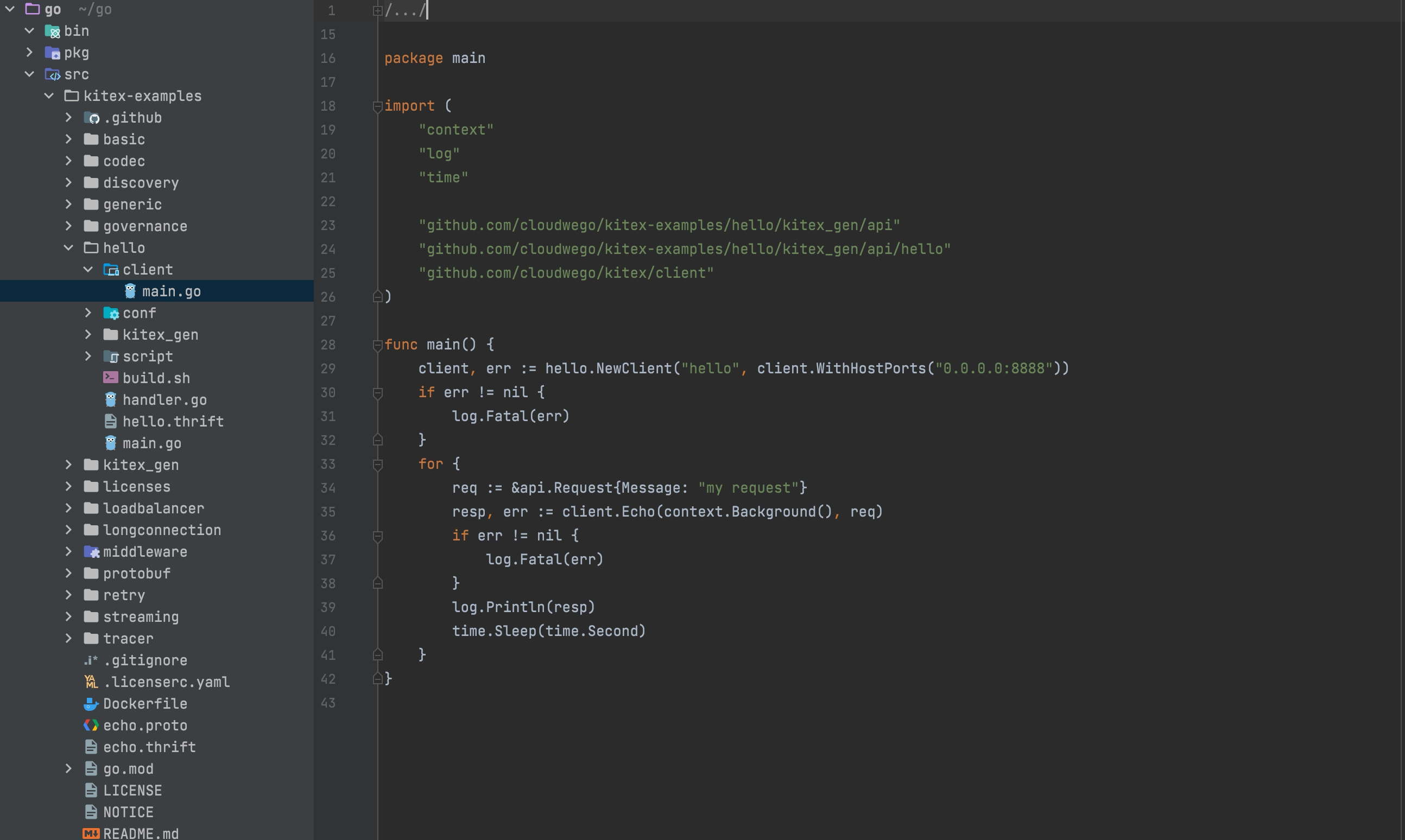Click line number 29 in the gutter
This screenshot has width=1405, height=840.
tap(328, 368)
